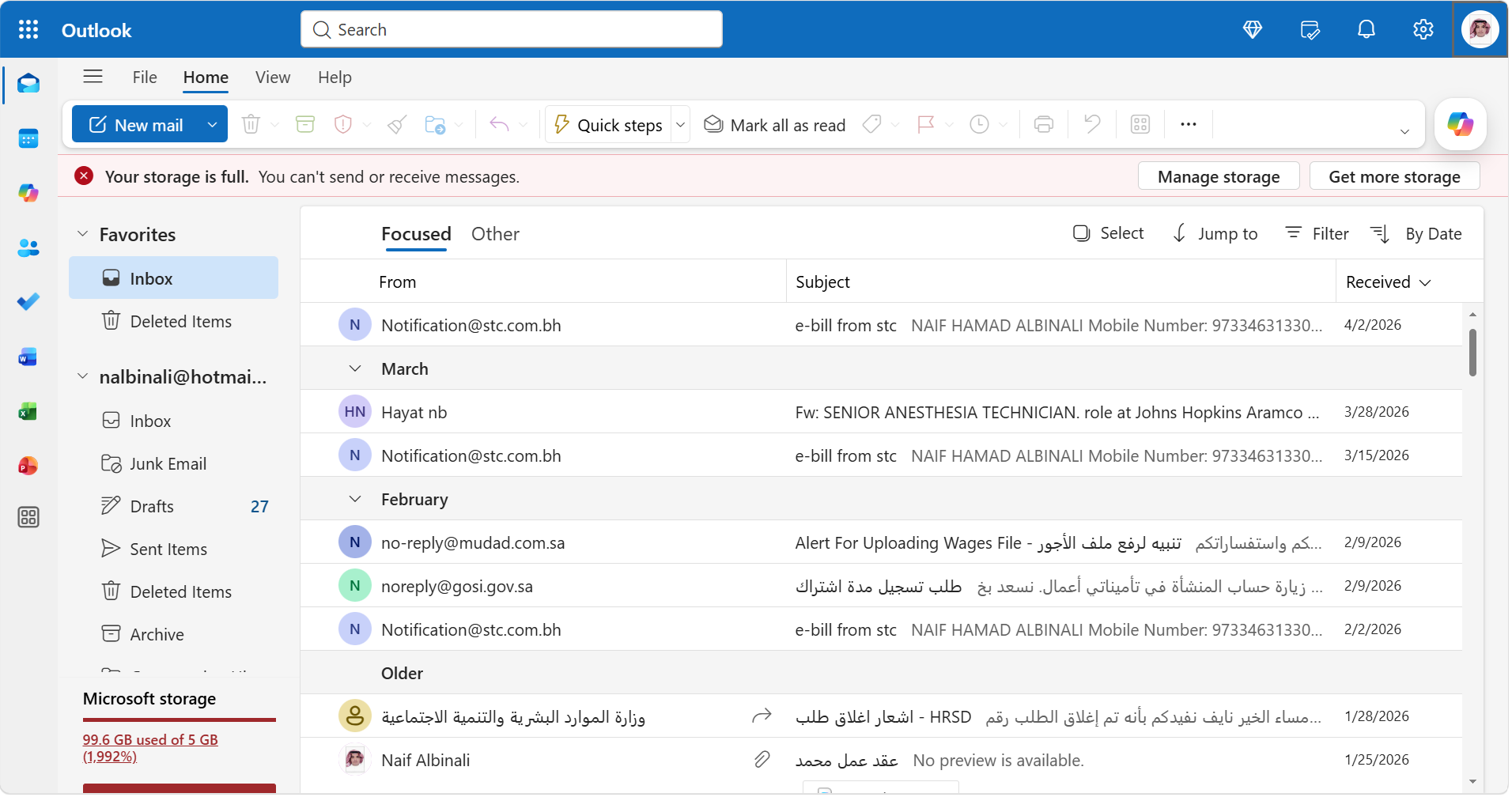Open the View tab
Image resolution: width=1512 pixels, height=797 pixels.
pyautogui.click(x=273, y=77)
